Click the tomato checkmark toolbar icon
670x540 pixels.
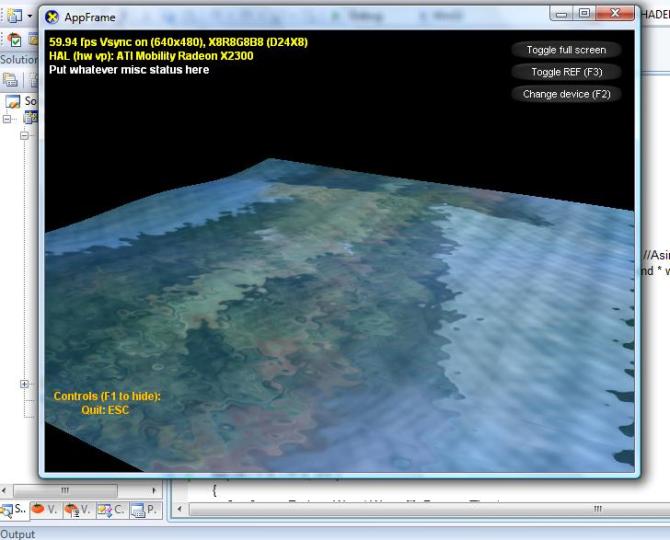pos(15,39)
